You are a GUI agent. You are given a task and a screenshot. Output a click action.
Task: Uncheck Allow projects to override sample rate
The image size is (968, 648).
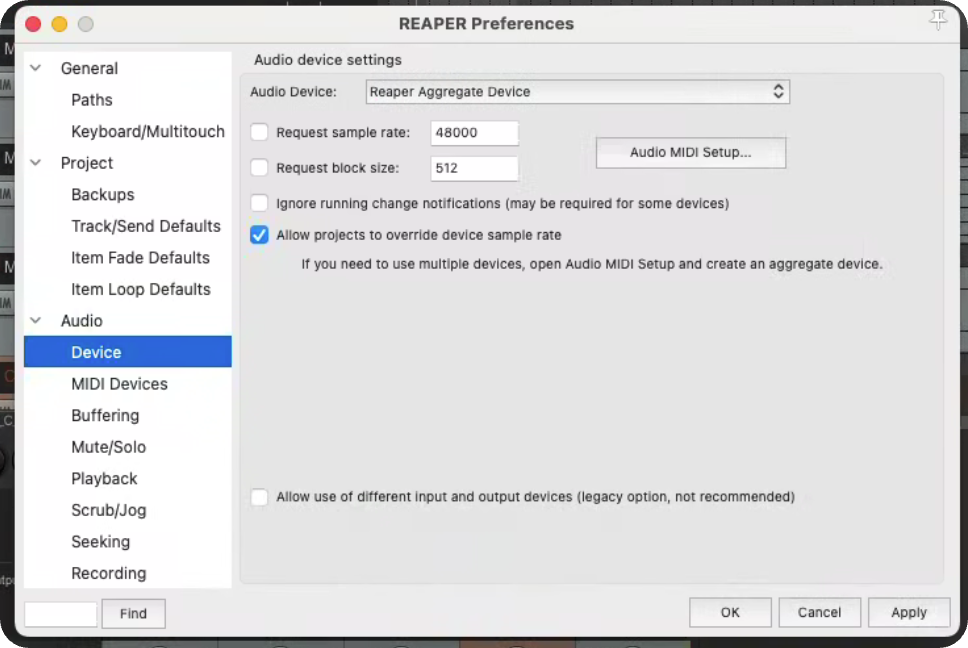[259, 235]
